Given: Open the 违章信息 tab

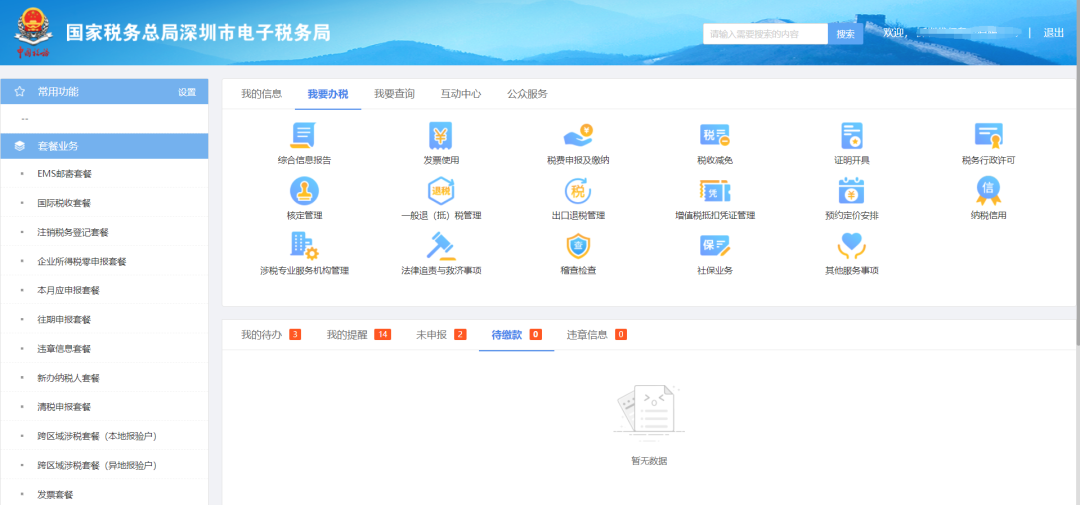Looking at the screenshot, I should (x=596, y=335).
